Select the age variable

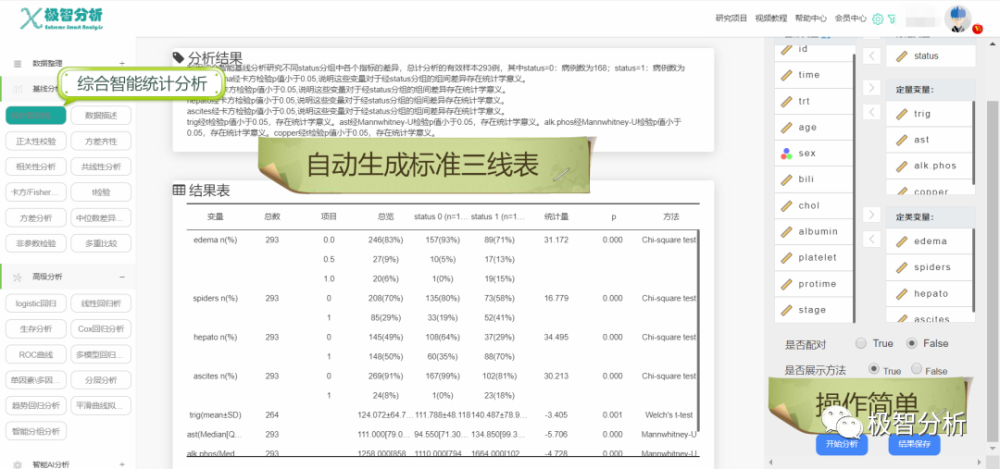point(814,127)
